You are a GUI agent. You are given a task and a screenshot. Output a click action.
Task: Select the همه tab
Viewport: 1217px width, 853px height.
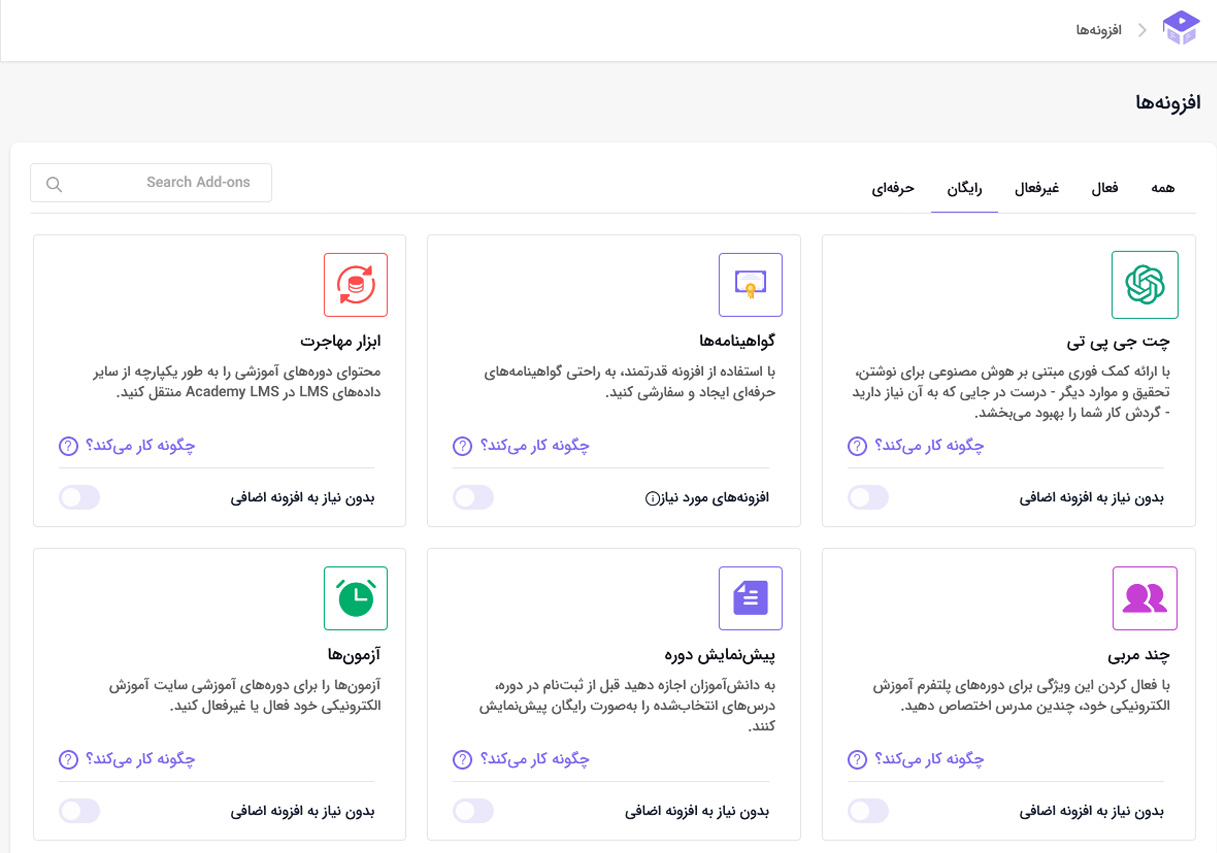coord(1163,188)
